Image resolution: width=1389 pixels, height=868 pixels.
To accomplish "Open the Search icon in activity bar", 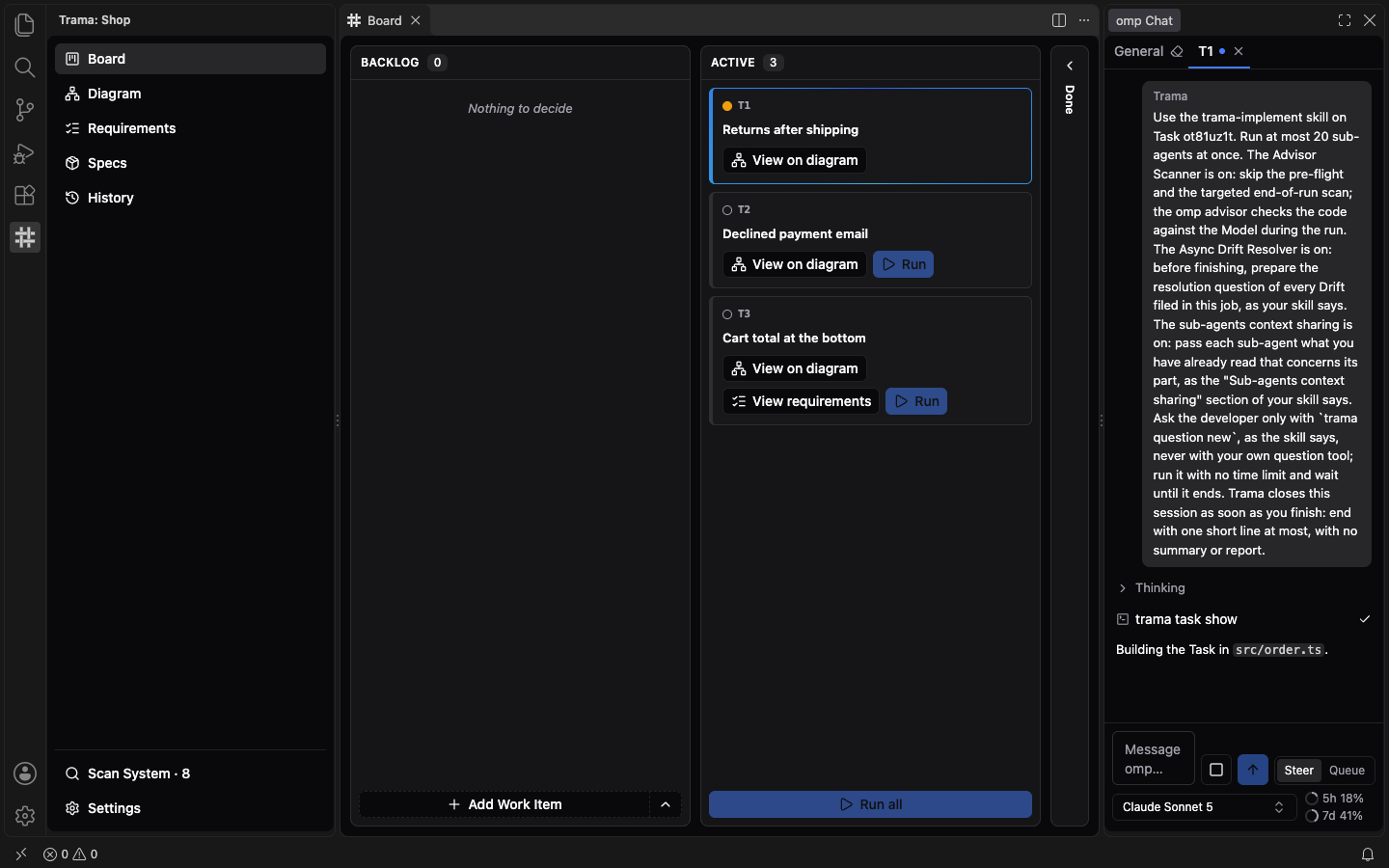I will (25, 67).
